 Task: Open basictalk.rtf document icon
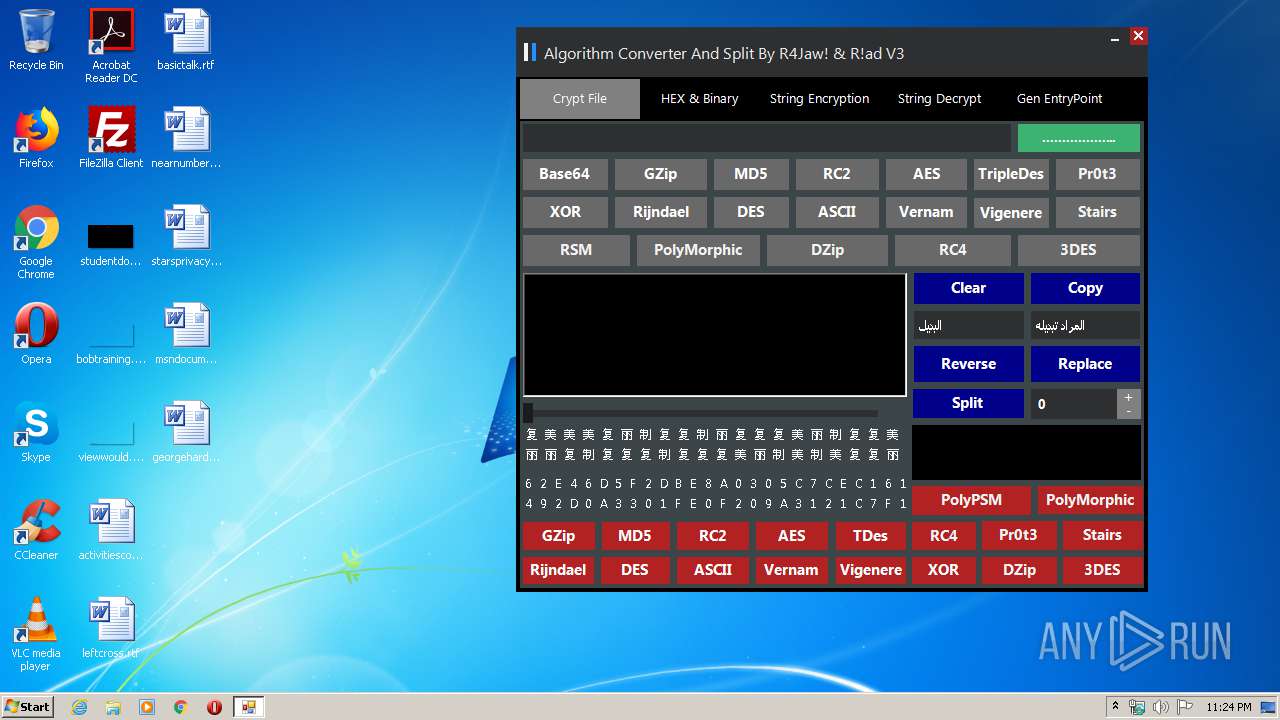coord(186,40)
